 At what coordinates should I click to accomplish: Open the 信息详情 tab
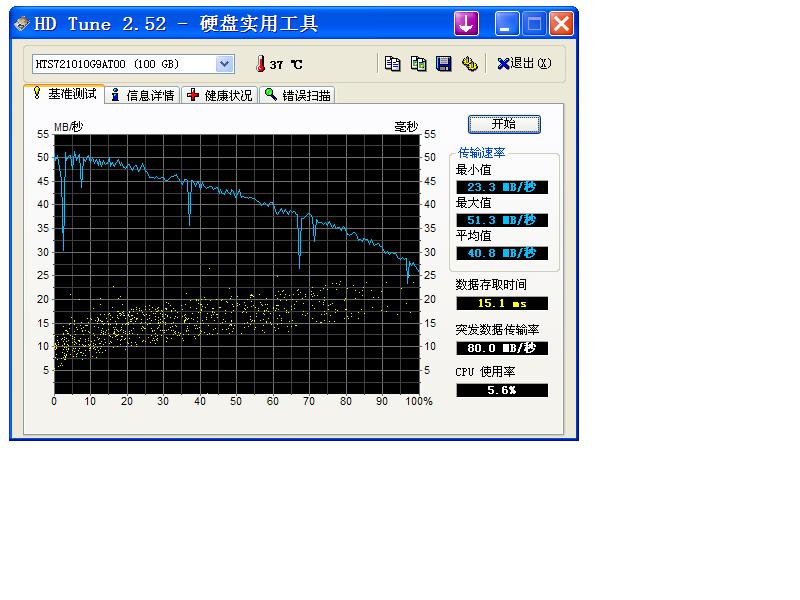[143, 95]
